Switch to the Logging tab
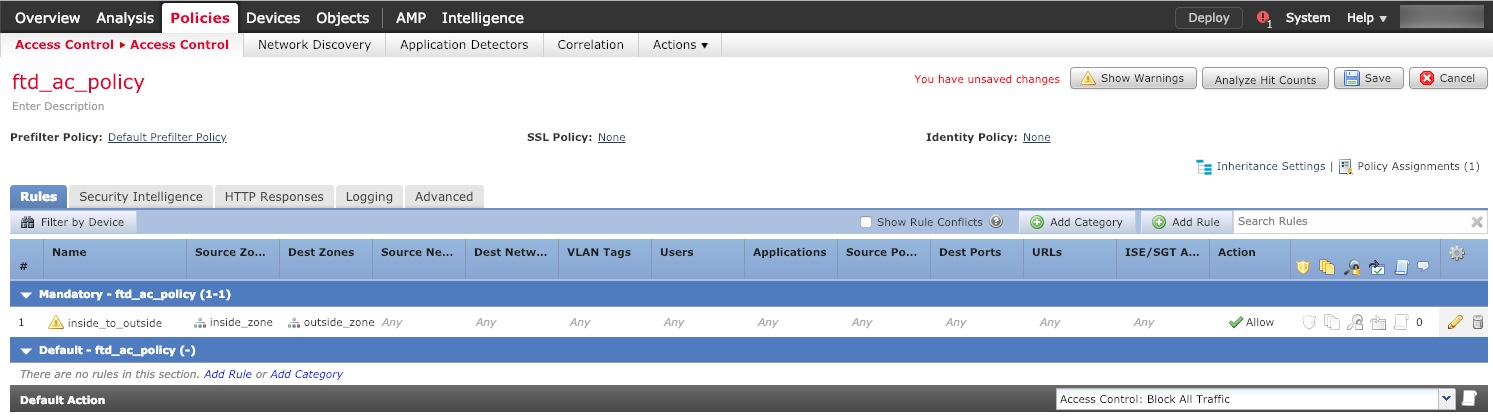1493x420 pixels. [x=369, y=196]
